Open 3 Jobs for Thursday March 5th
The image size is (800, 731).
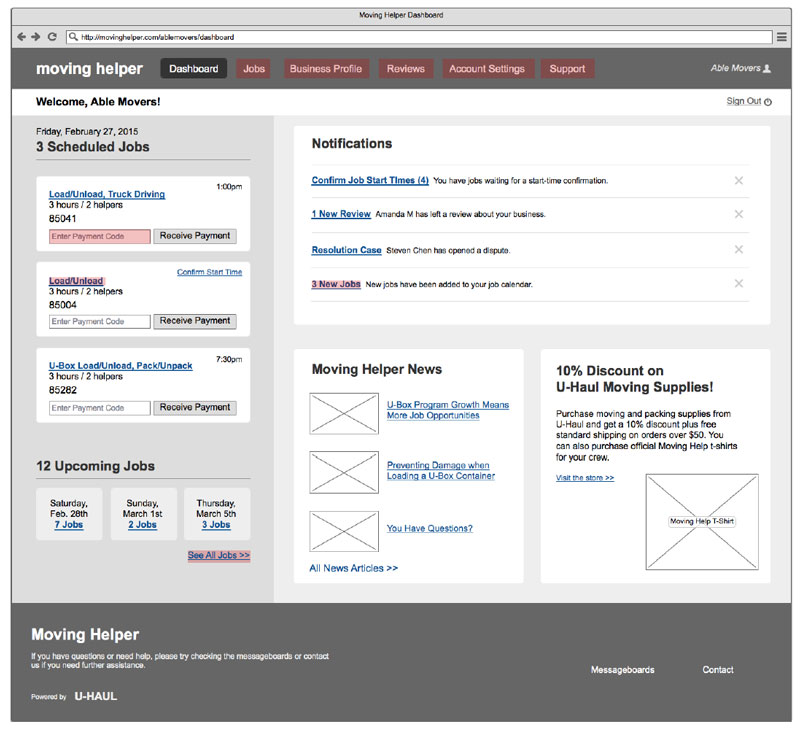click(216, 524)
